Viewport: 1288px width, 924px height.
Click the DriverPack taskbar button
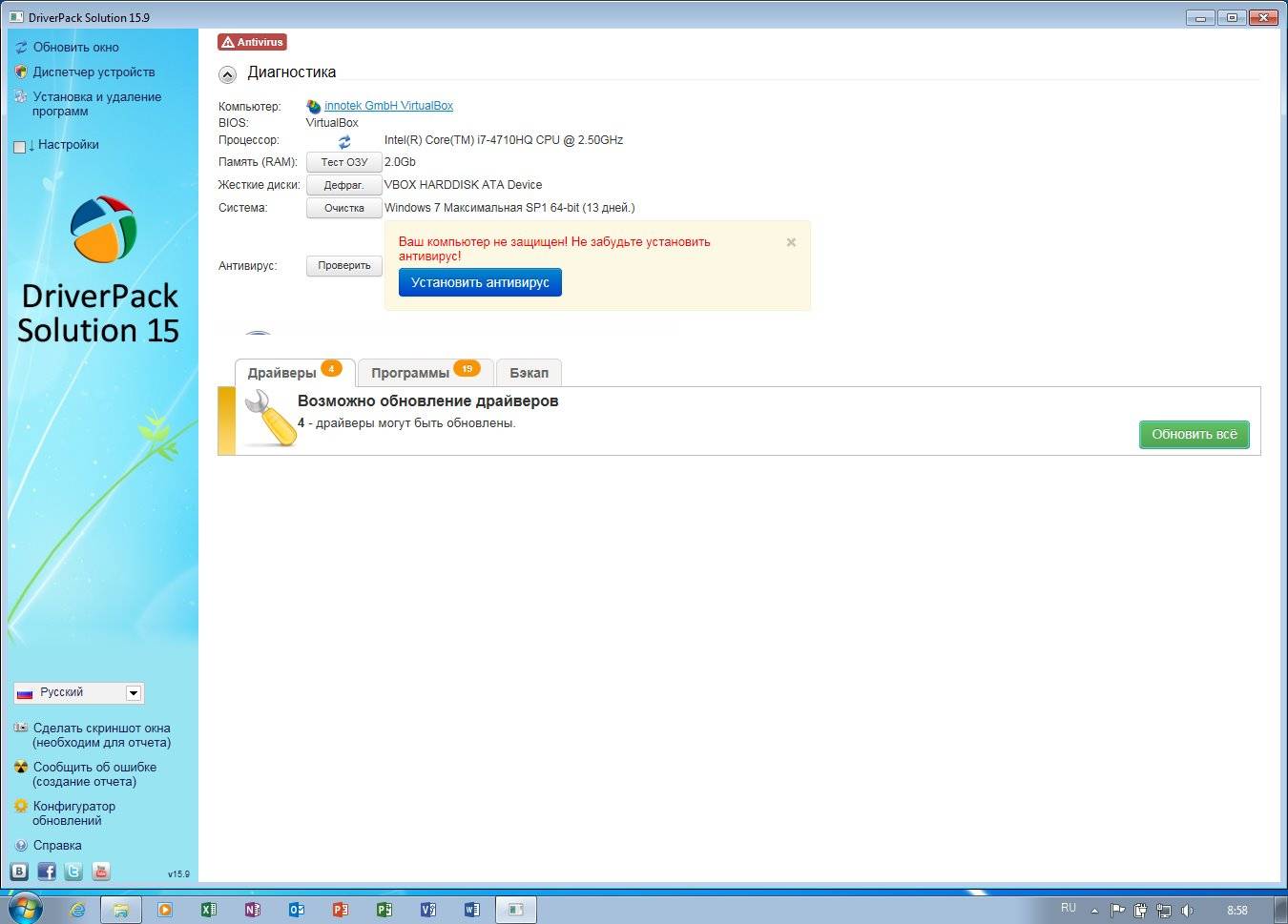click(x=516, y=910)
